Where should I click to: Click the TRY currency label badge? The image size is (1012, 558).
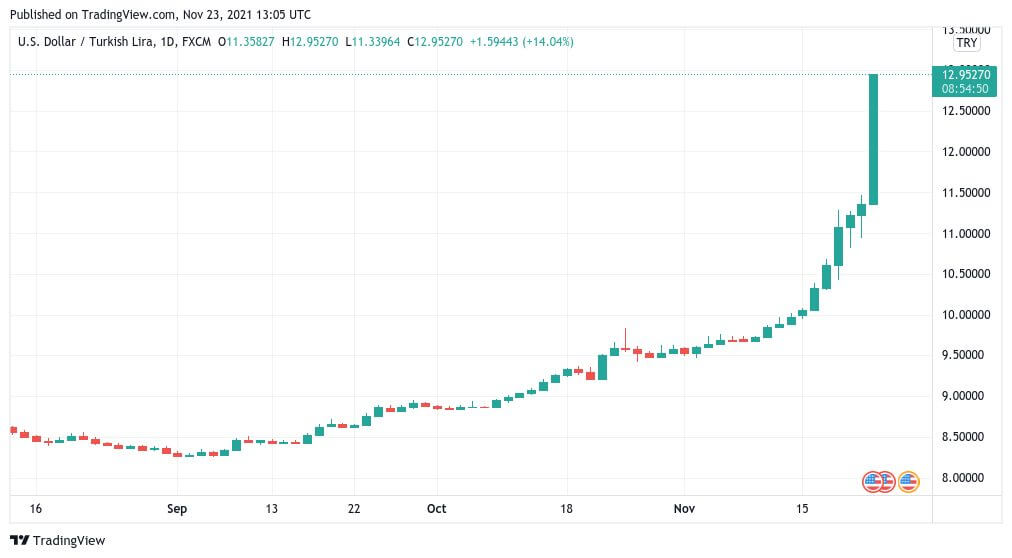[x=966, y=43]
